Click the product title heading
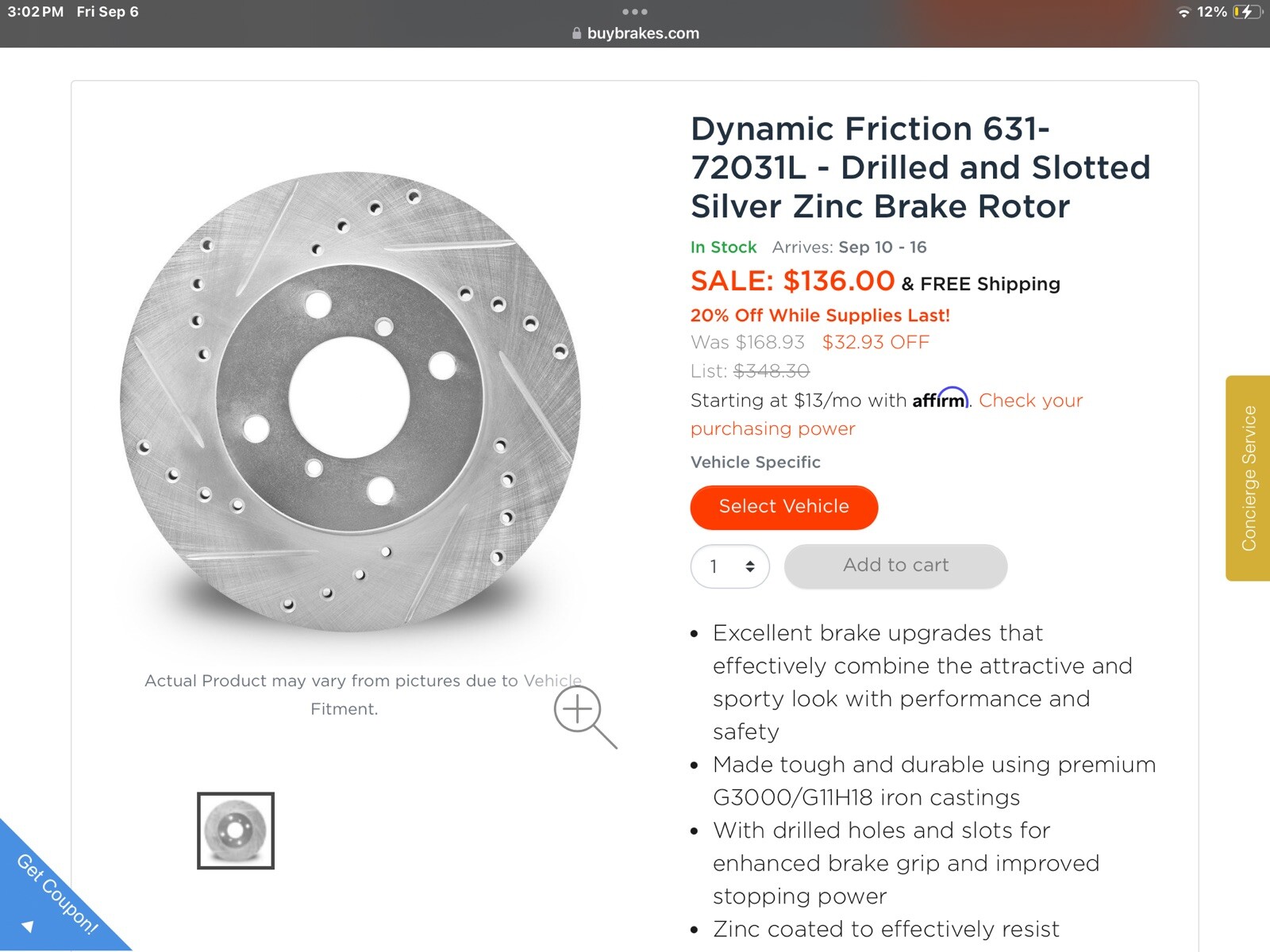 [x=920, y=167]
